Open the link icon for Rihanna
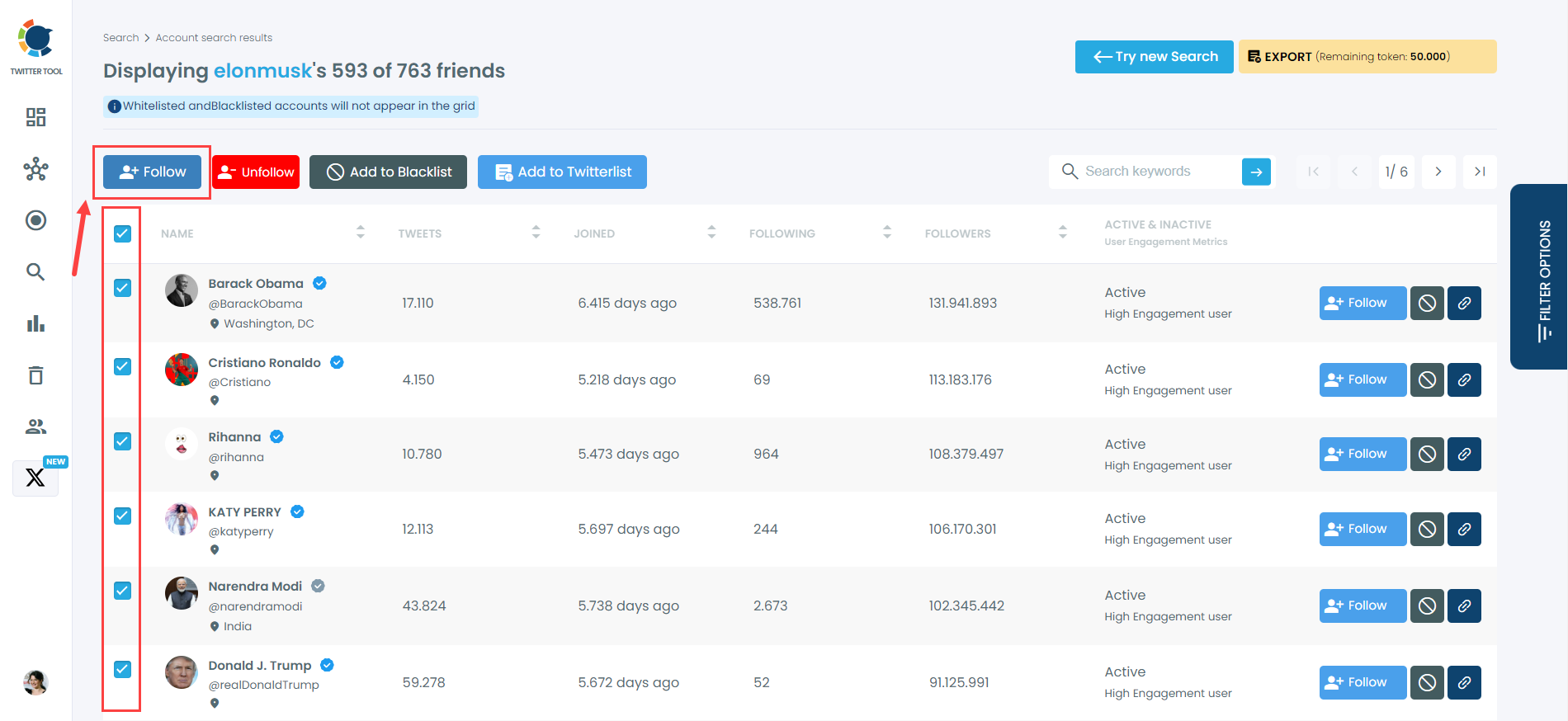The image size is (1568, 721). 1464,454
